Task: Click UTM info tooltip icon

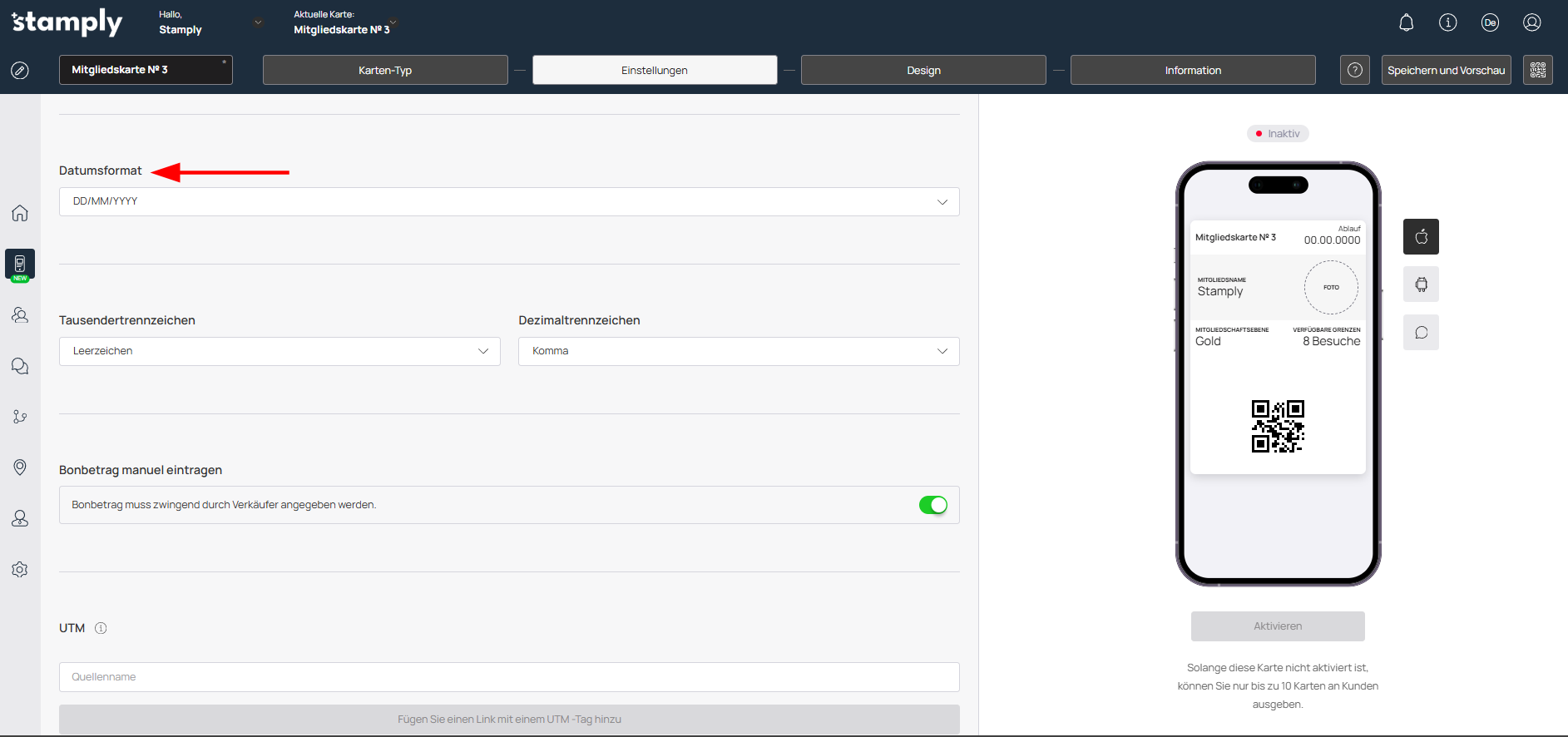Action: point(101,628)
